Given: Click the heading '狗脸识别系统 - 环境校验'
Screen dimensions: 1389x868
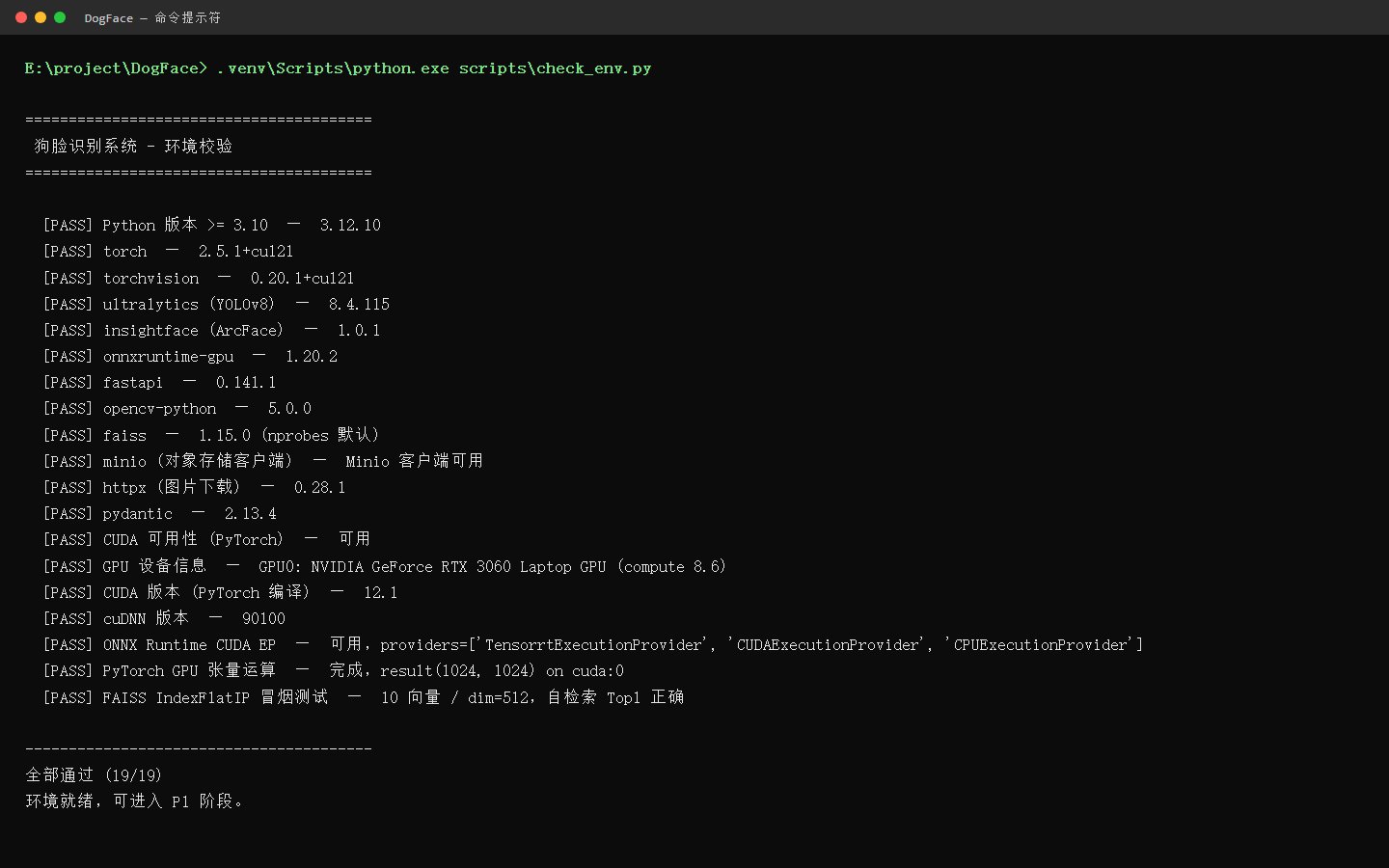Looking at the screenshot, I should click(133, 146).
